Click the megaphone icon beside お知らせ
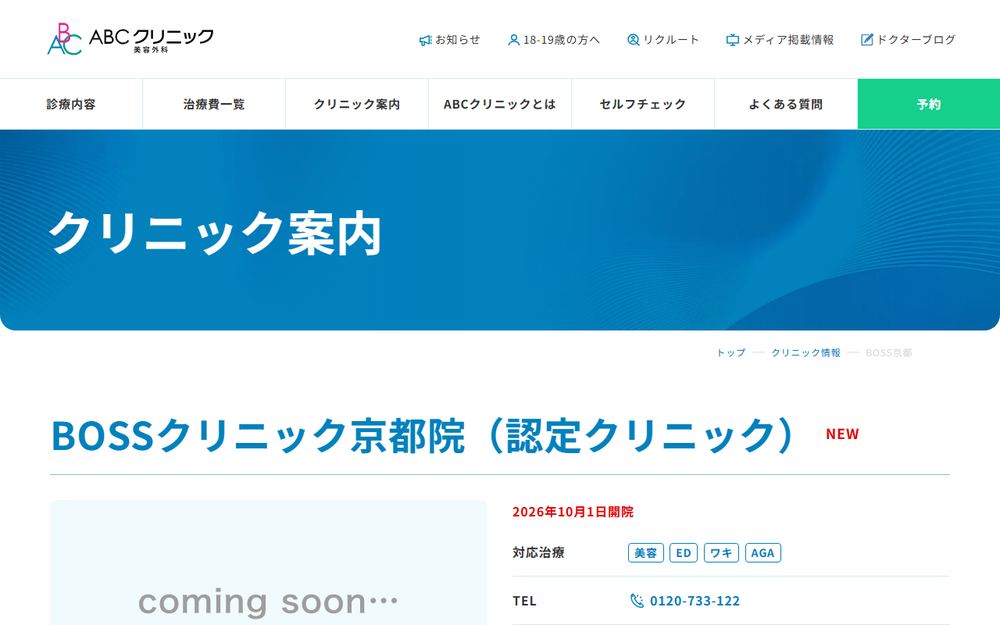The image size is (1000, 625). point(425,40)
